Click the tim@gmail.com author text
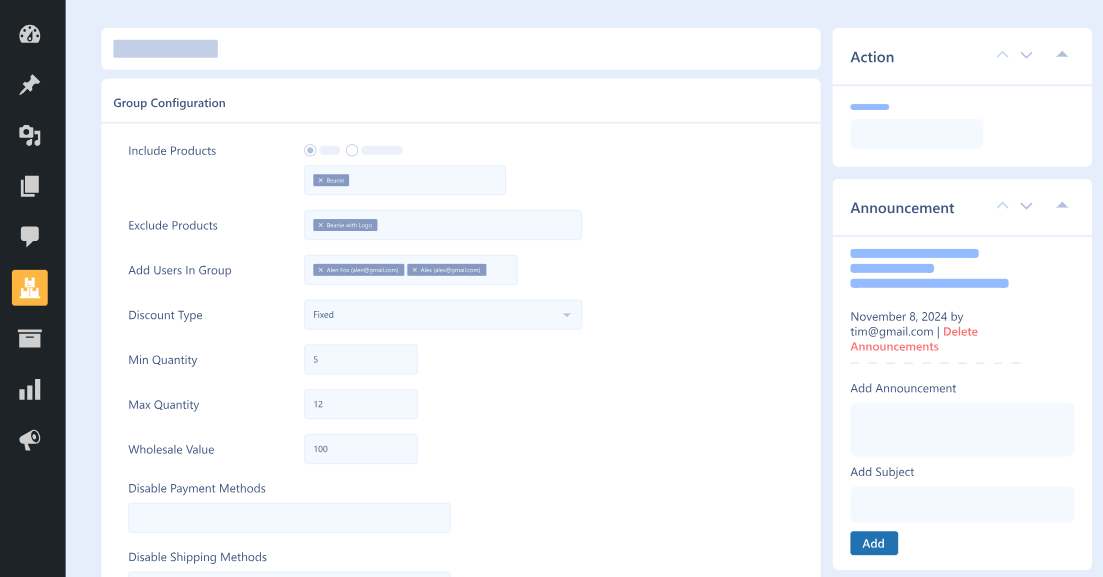 (x=892, y=331)
